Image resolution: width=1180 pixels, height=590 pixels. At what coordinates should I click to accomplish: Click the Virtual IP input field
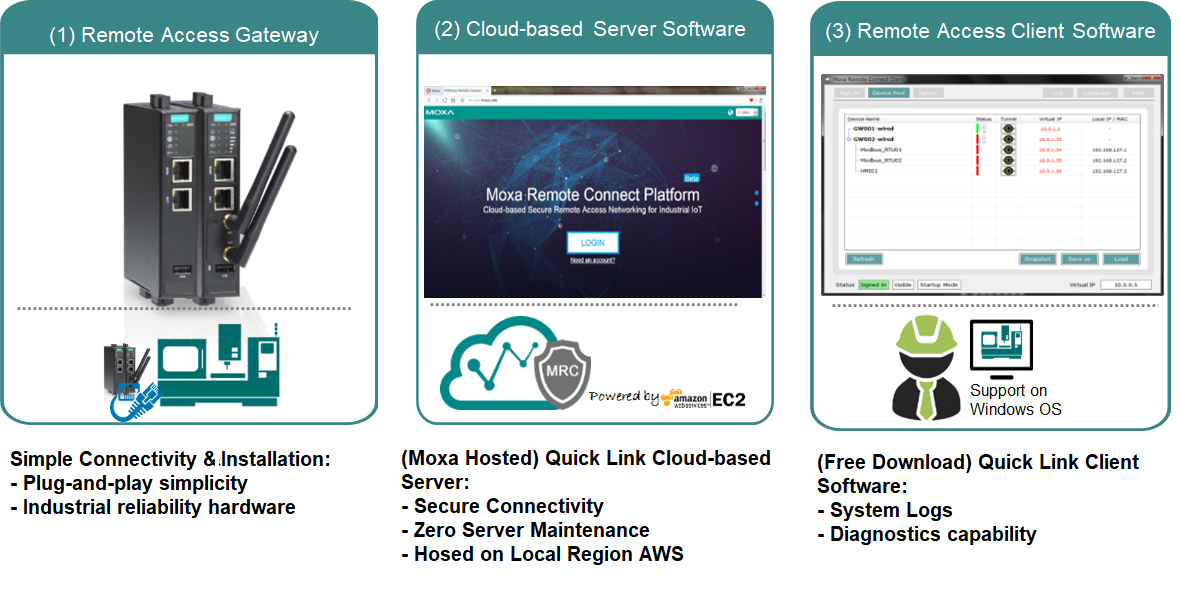(x=1125, y=285)
